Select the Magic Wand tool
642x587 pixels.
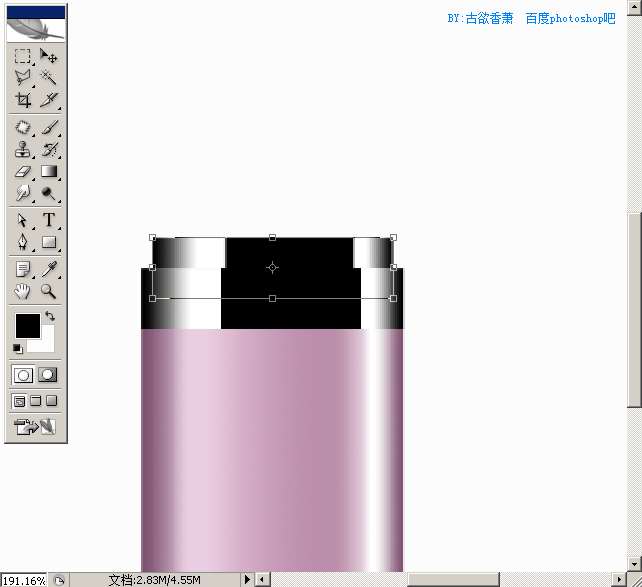point(48,78)
